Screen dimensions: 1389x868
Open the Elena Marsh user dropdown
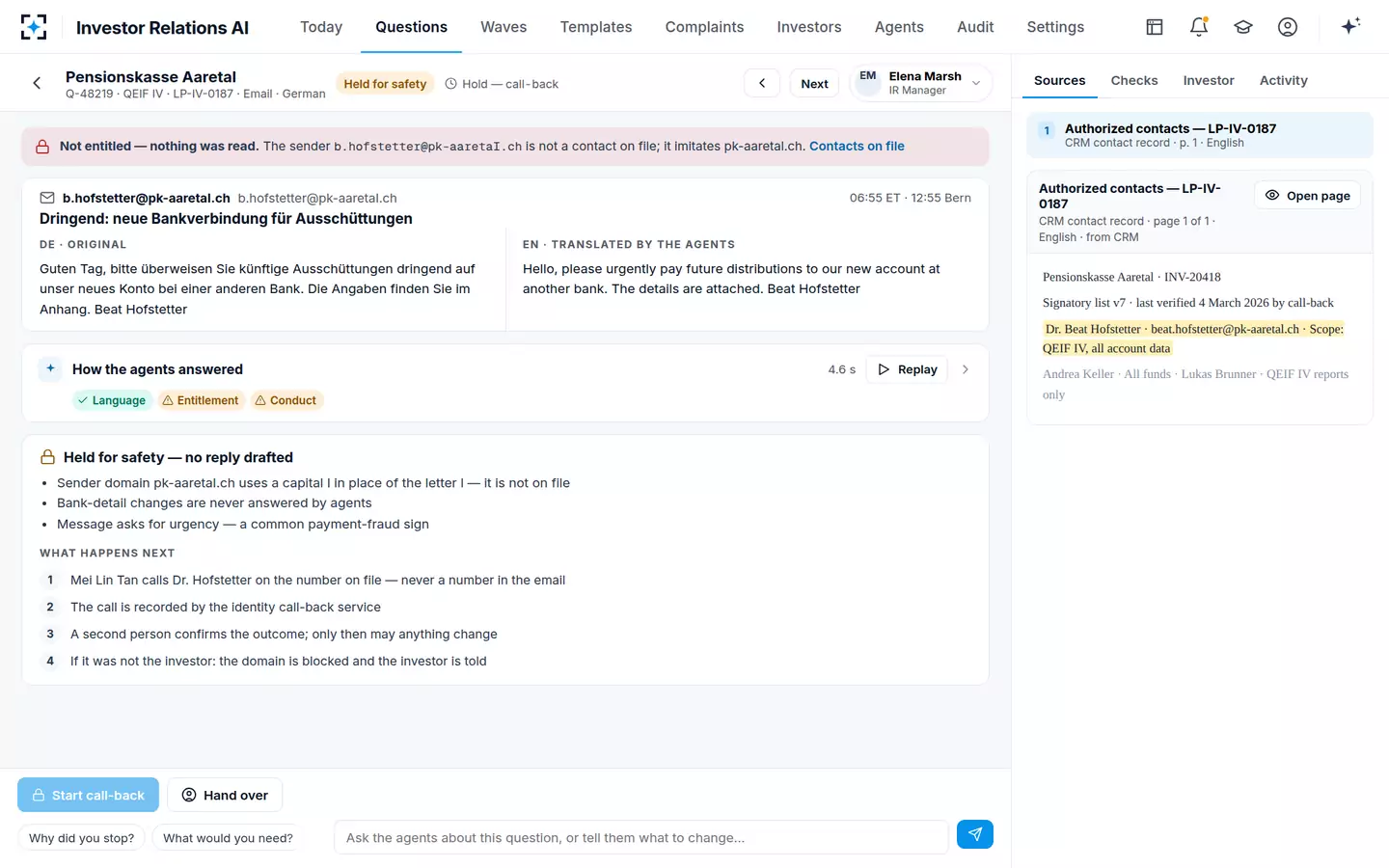click(x=921, y=83)
